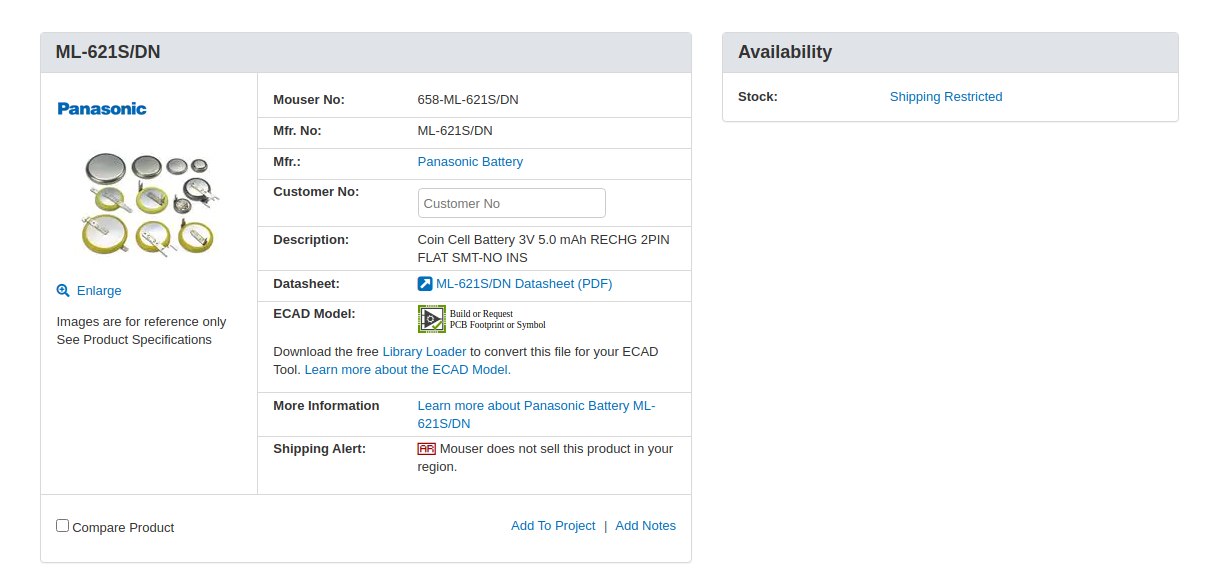Click the Shipping Restricted stock link

click(946, 97)
